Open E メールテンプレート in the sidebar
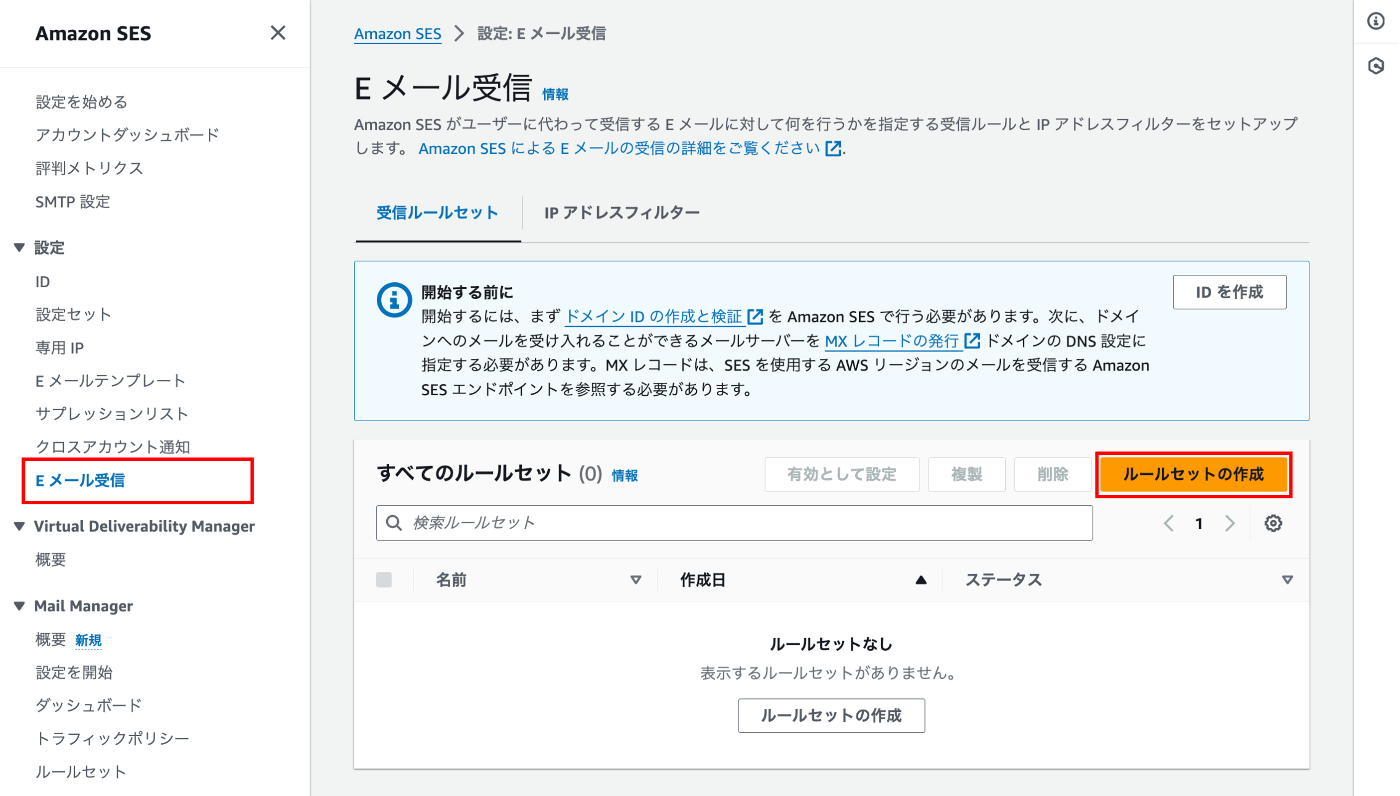The image size is (1400, 796). click(x=111, y=381)
